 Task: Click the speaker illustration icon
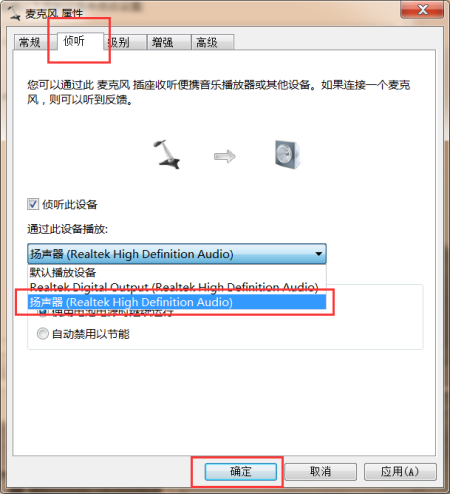[x=287, y=155]
